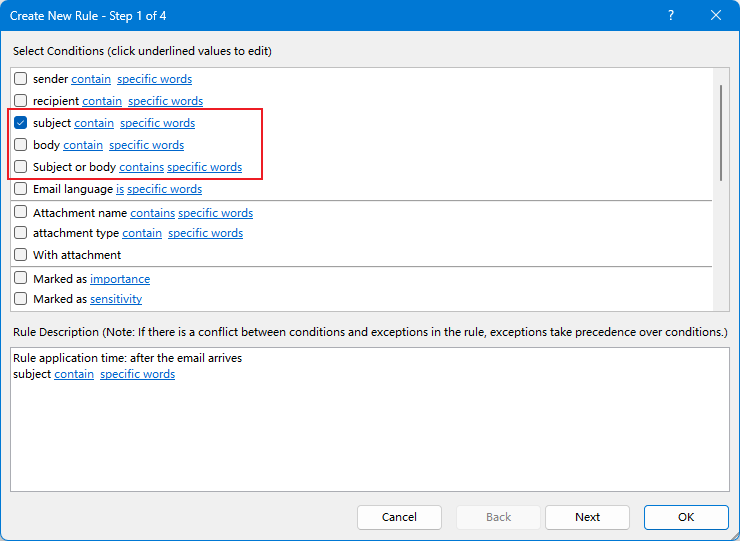Click 'contains' in Attachment name row
The height and width of the screenshot is (541, 740).
coord(152,213)
